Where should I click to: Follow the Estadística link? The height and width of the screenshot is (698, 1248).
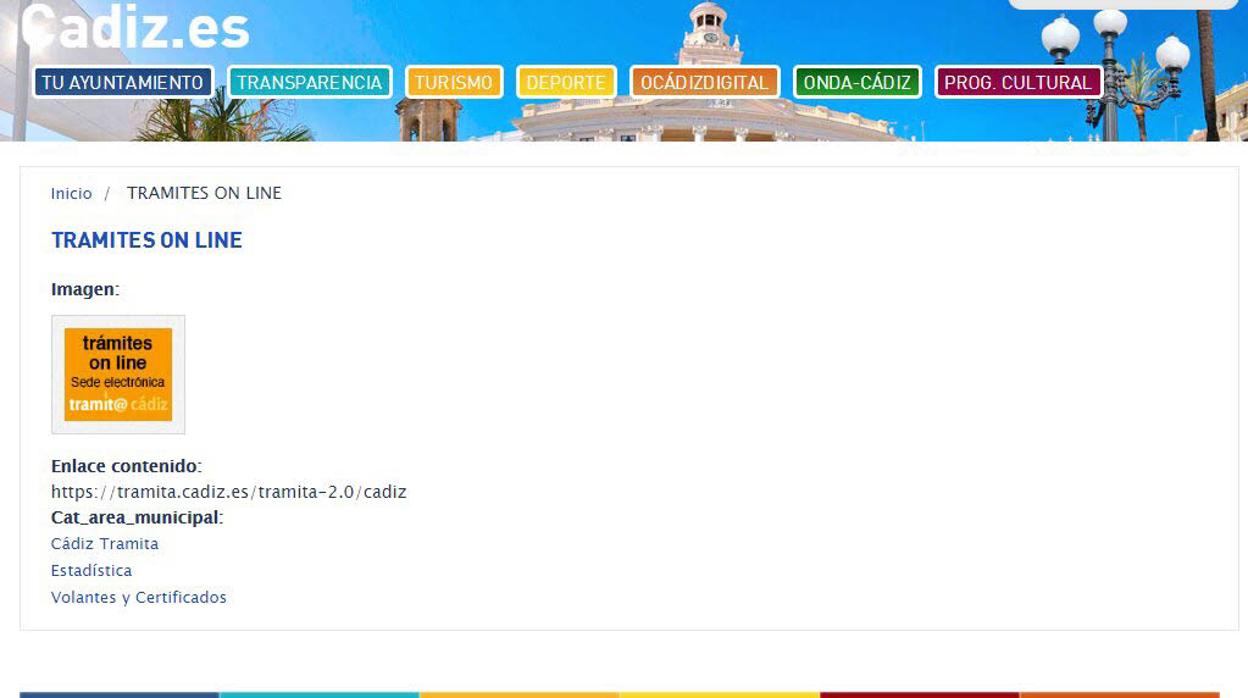point(91,571)
